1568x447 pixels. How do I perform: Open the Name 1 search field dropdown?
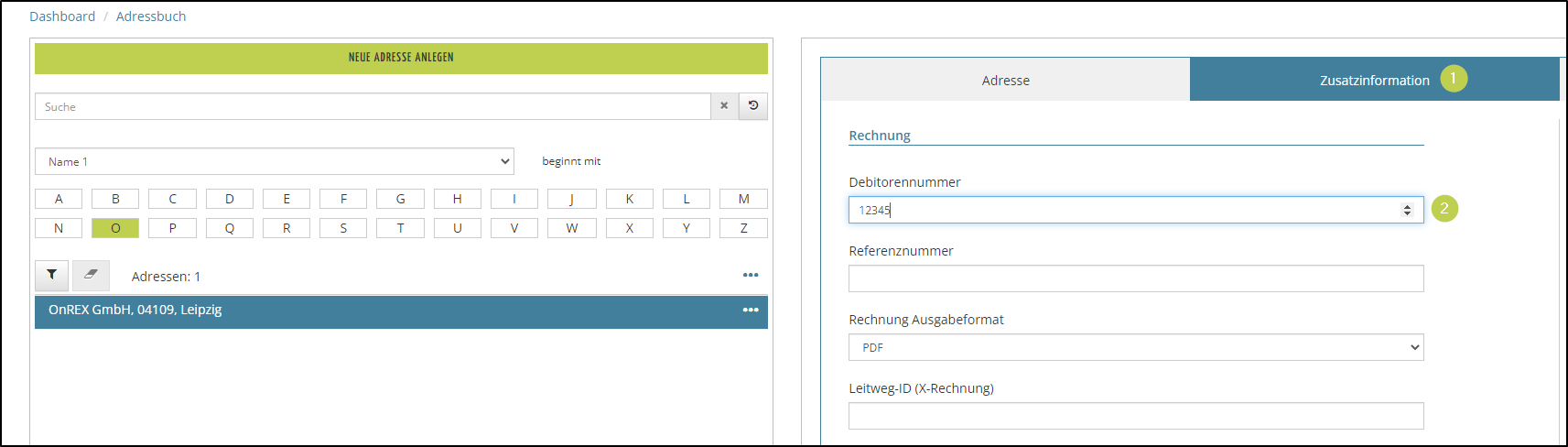(x=275, y=161)
